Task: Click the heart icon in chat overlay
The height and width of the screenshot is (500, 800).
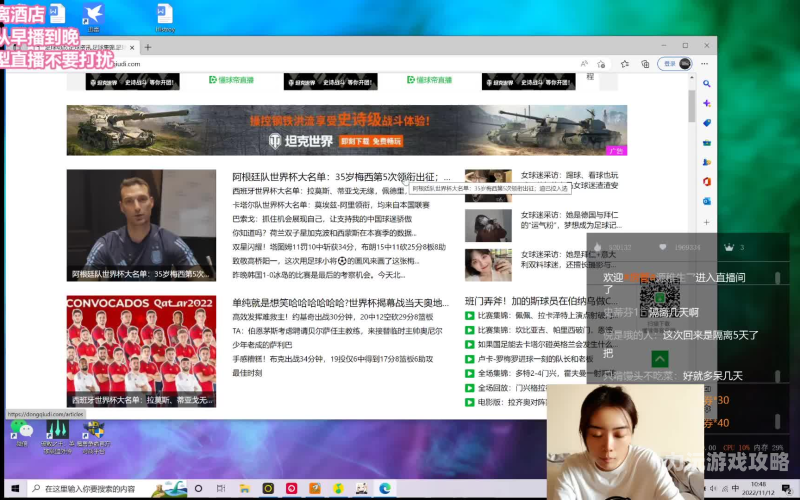Action: (x=662, y=247)
